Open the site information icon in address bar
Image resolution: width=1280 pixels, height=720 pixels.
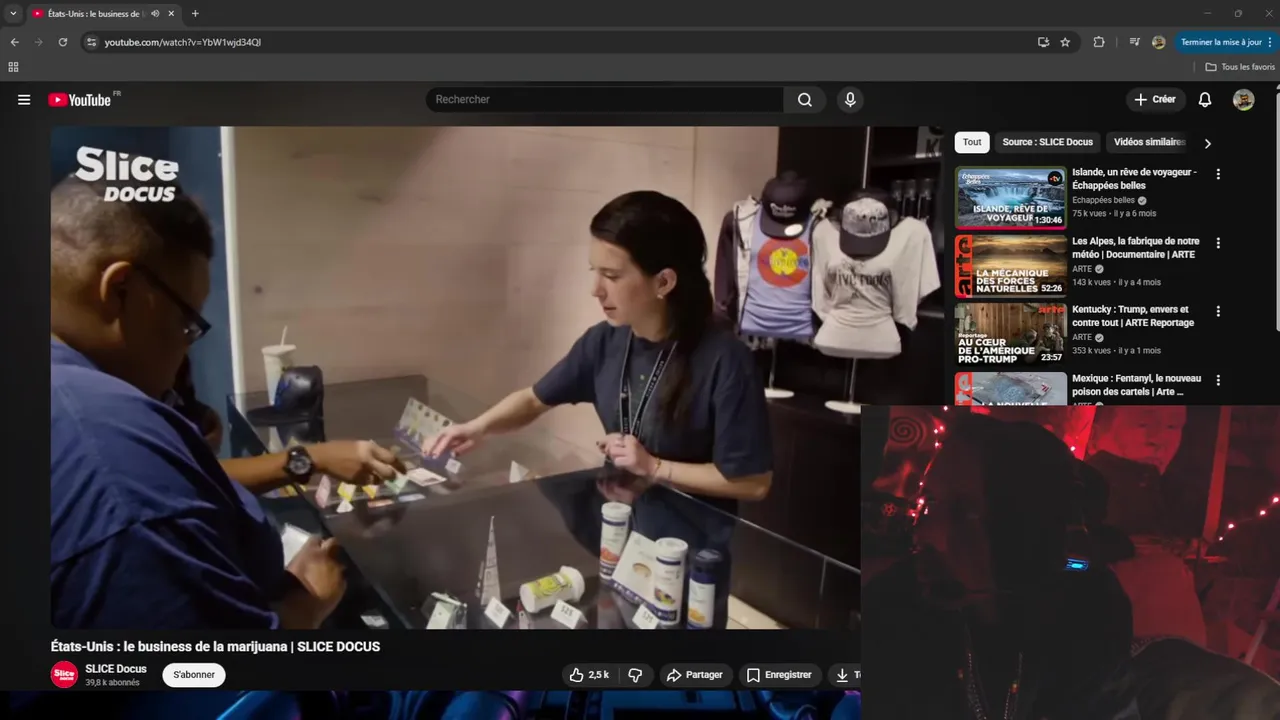tap(91, 42)
